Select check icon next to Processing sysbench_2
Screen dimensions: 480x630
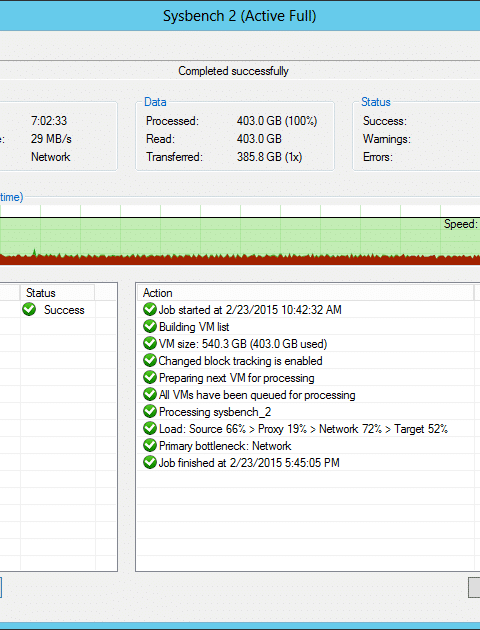pos(150,411)
